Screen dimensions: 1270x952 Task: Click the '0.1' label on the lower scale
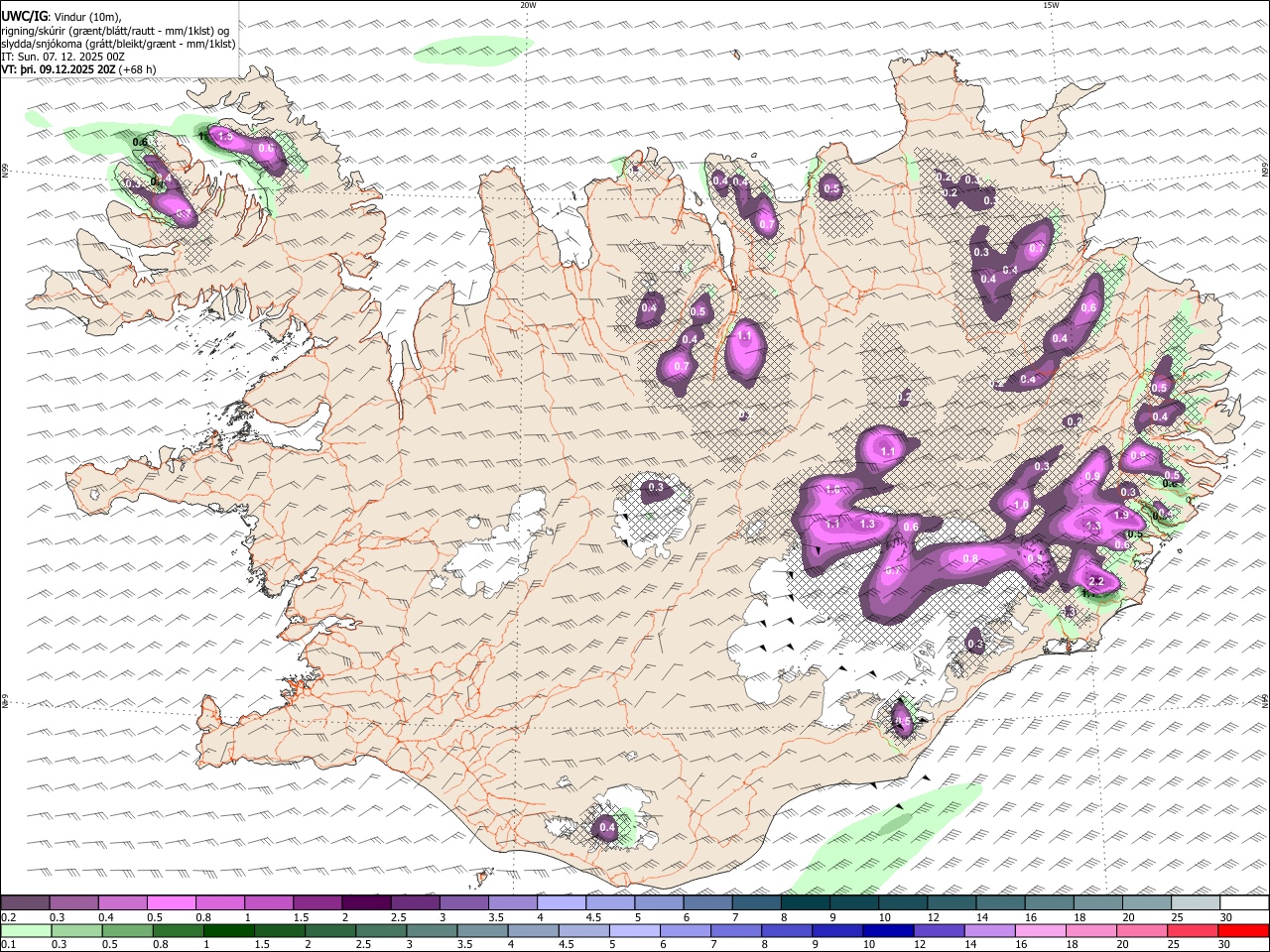[x=8, y=945]
